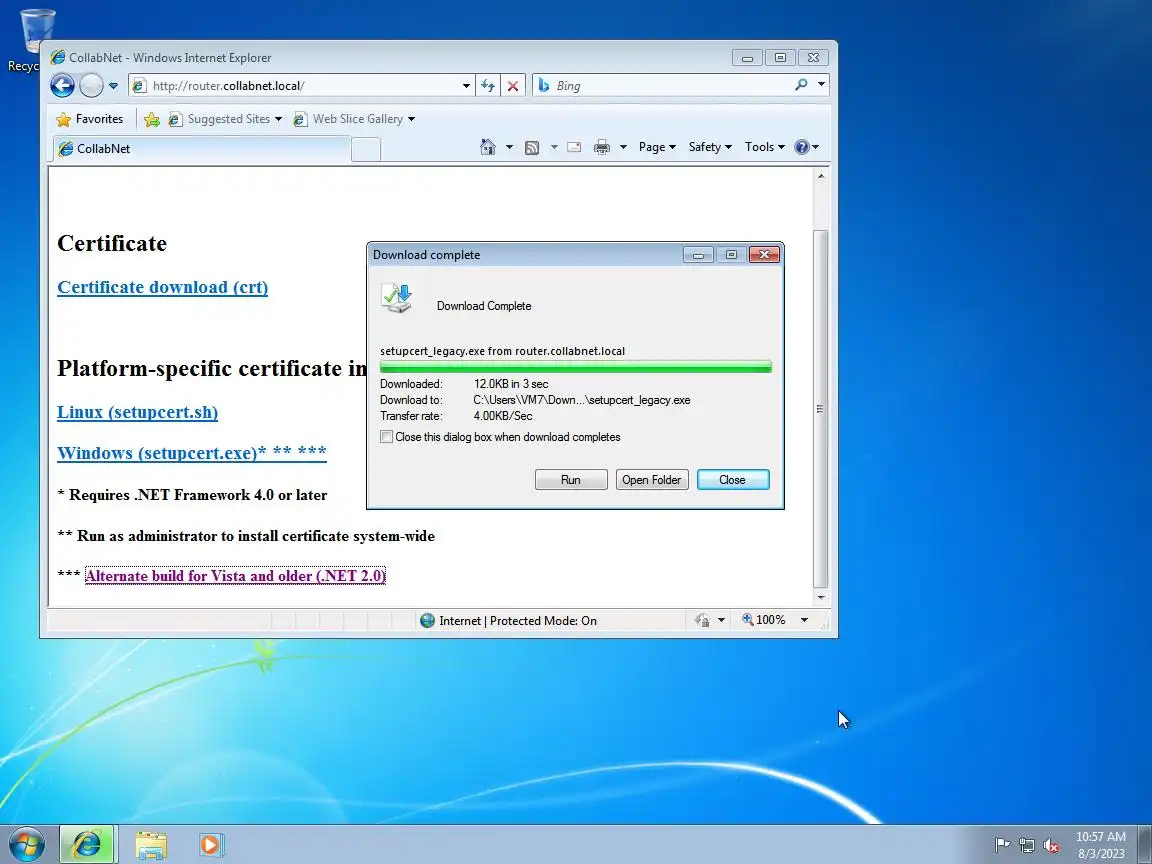Click Close button in download dialog
Viewport: 1152px width, 864px height.
(732, 480)
